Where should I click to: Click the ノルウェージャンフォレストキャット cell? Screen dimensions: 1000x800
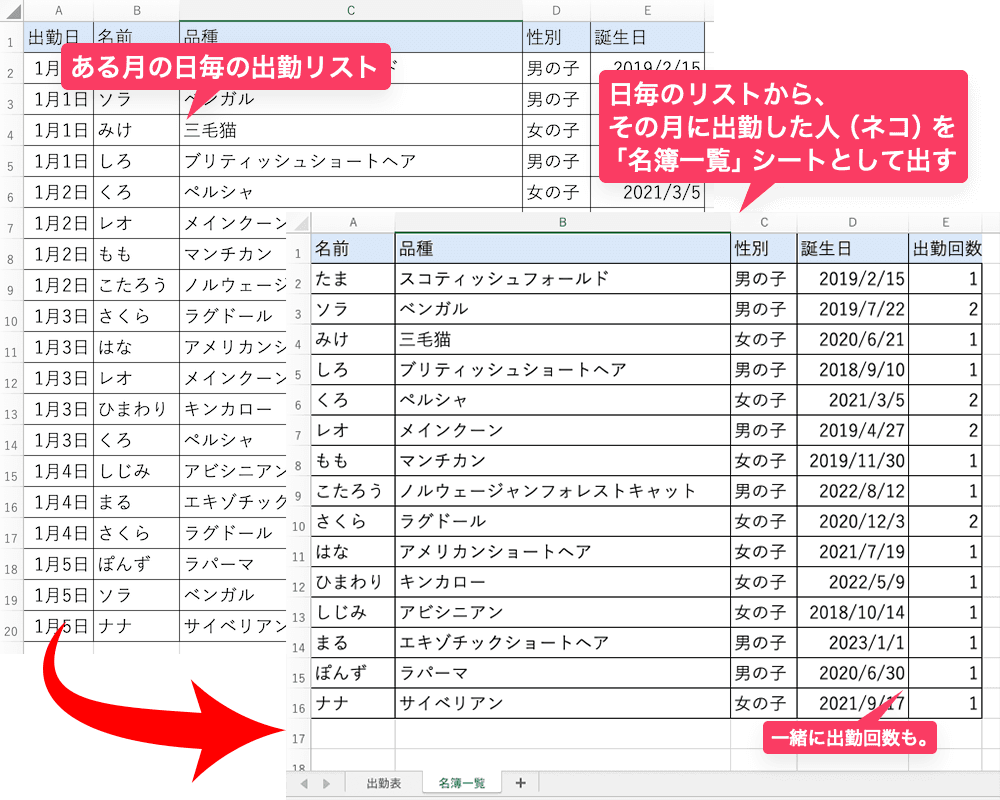coord(562,491)
